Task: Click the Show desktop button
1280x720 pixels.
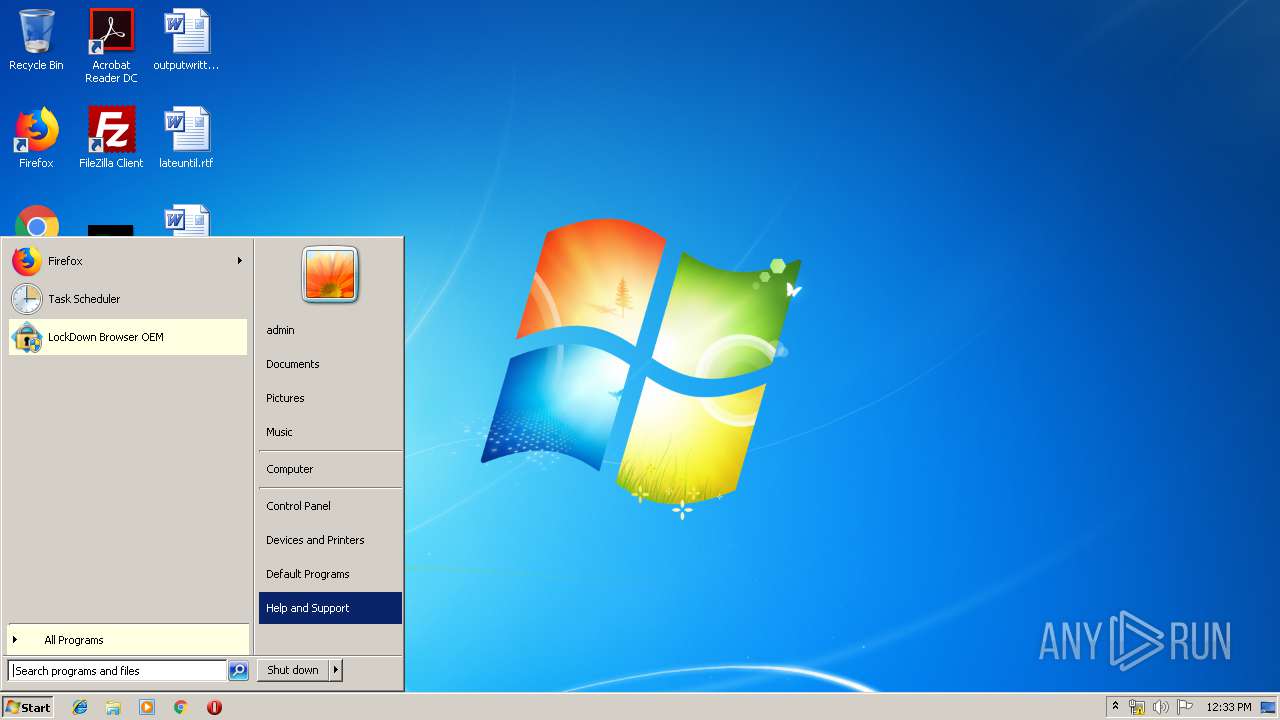Action: [1269, 707]
